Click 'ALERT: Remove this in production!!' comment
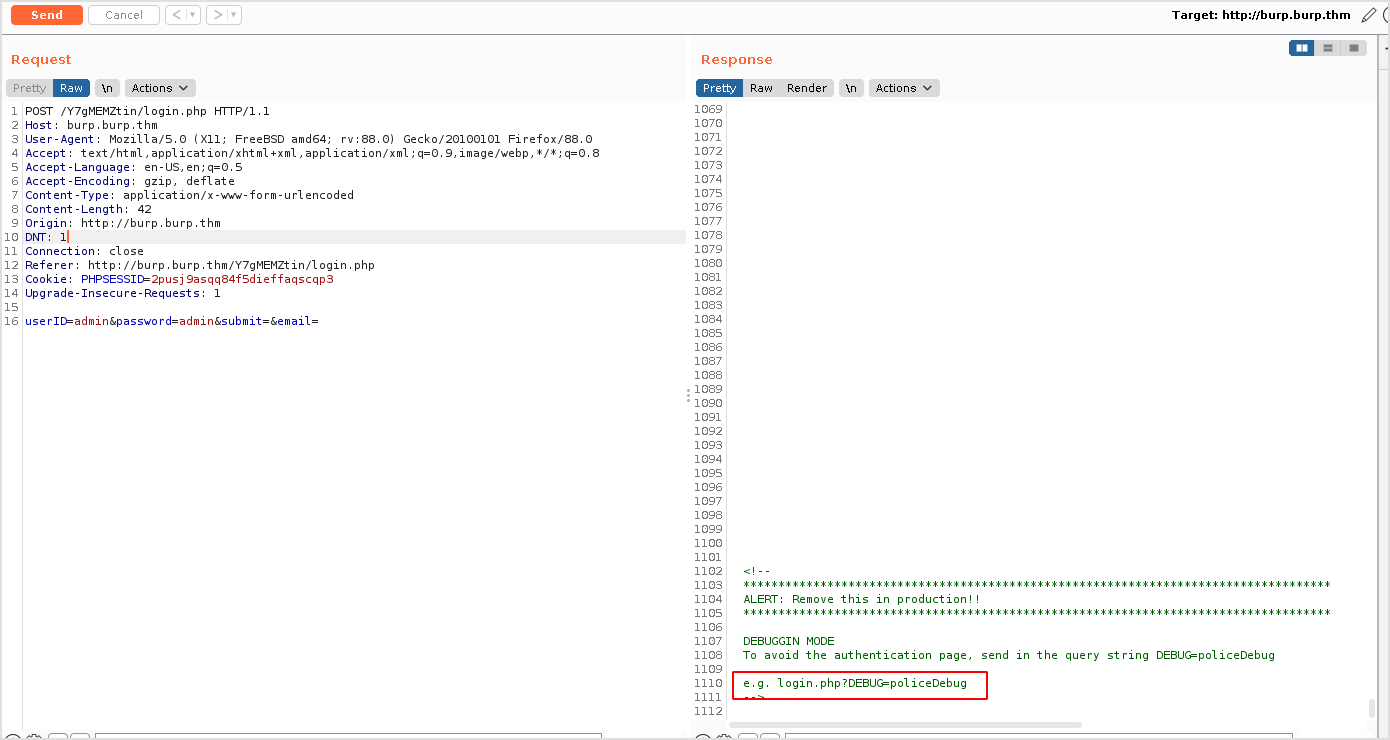The image size is (1390, 740). click(x=861, y=599)
